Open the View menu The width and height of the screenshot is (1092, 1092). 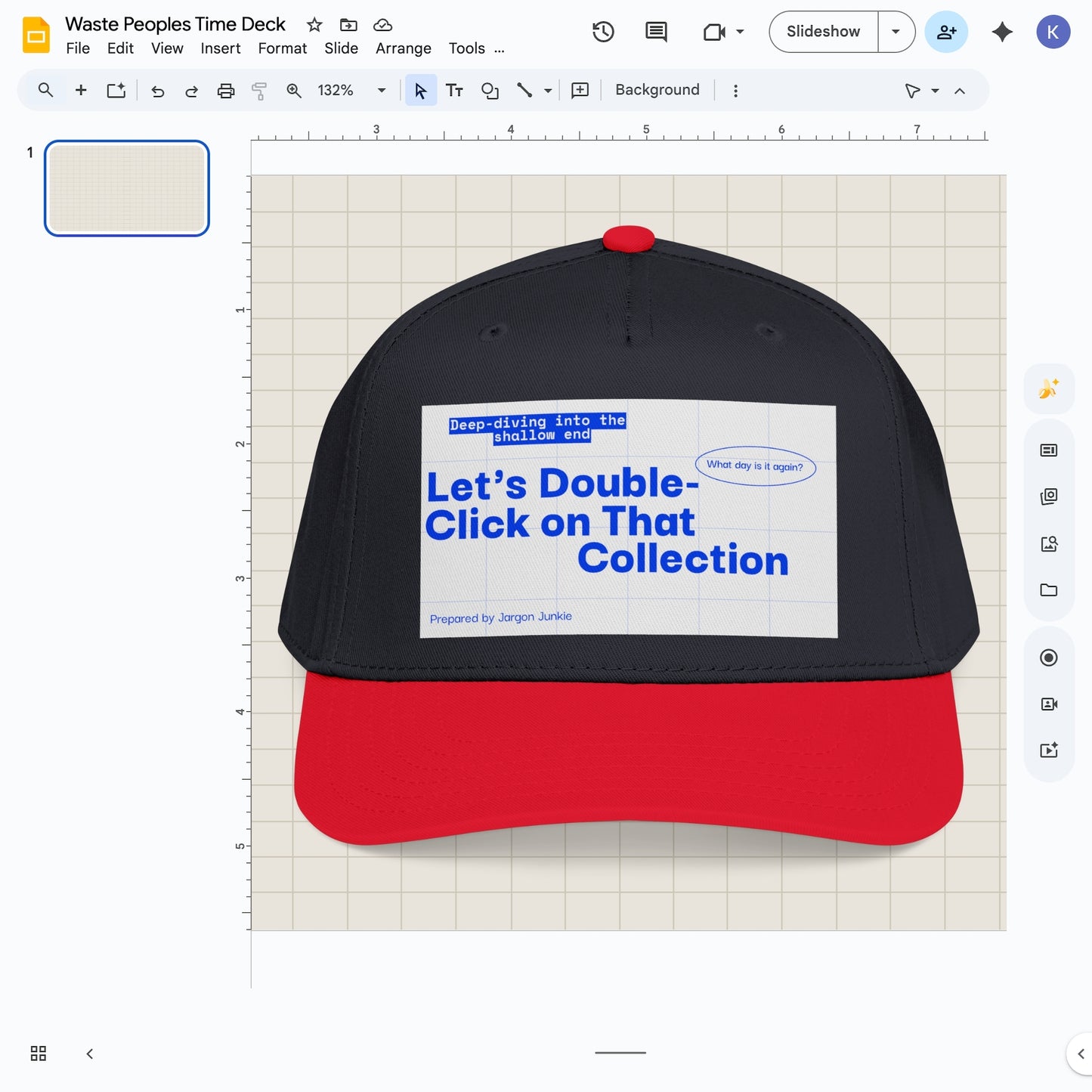coord(167,48)
